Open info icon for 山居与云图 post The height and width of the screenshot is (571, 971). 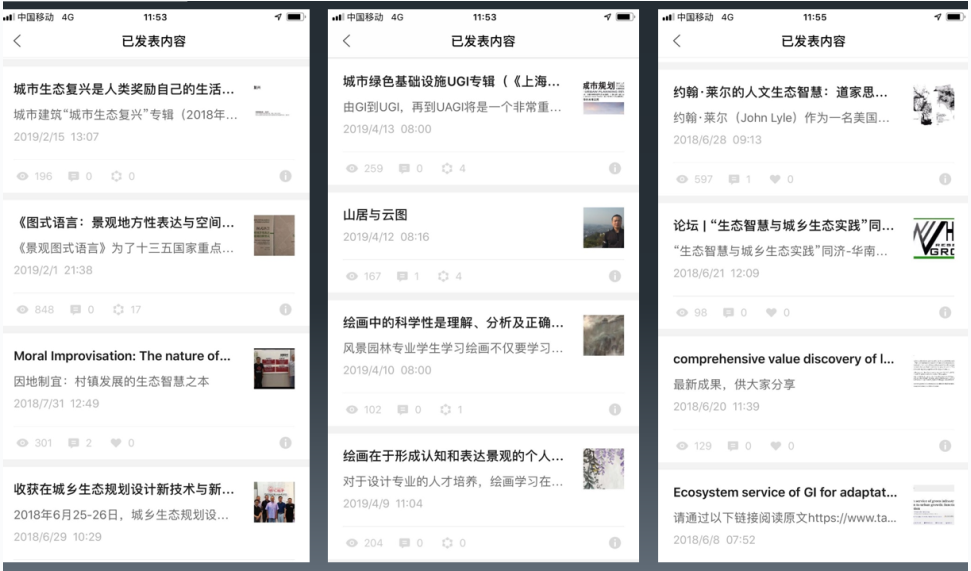click(x=615, y=276)
